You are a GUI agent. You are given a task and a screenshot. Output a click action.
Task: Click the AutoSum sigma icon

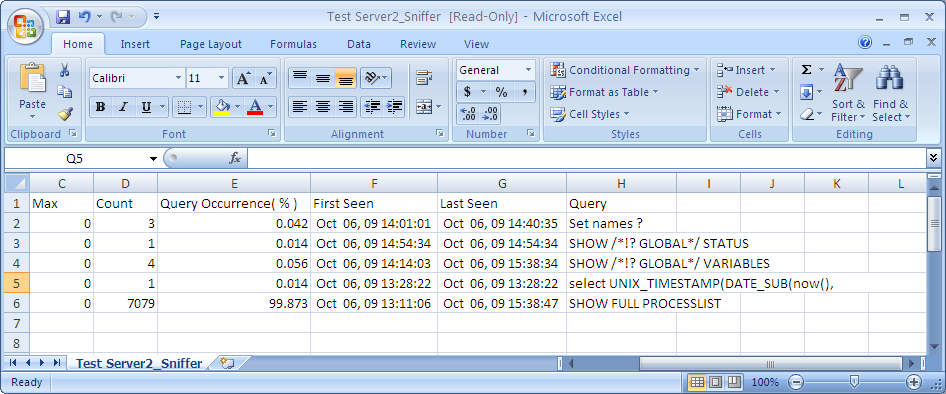[x=806, y=70]
